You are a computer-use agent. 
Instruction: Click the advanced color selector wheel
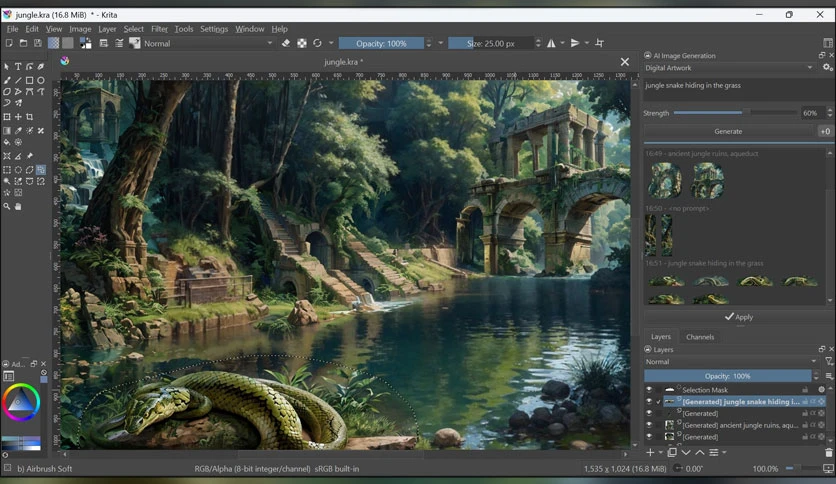tap(21, 402)
